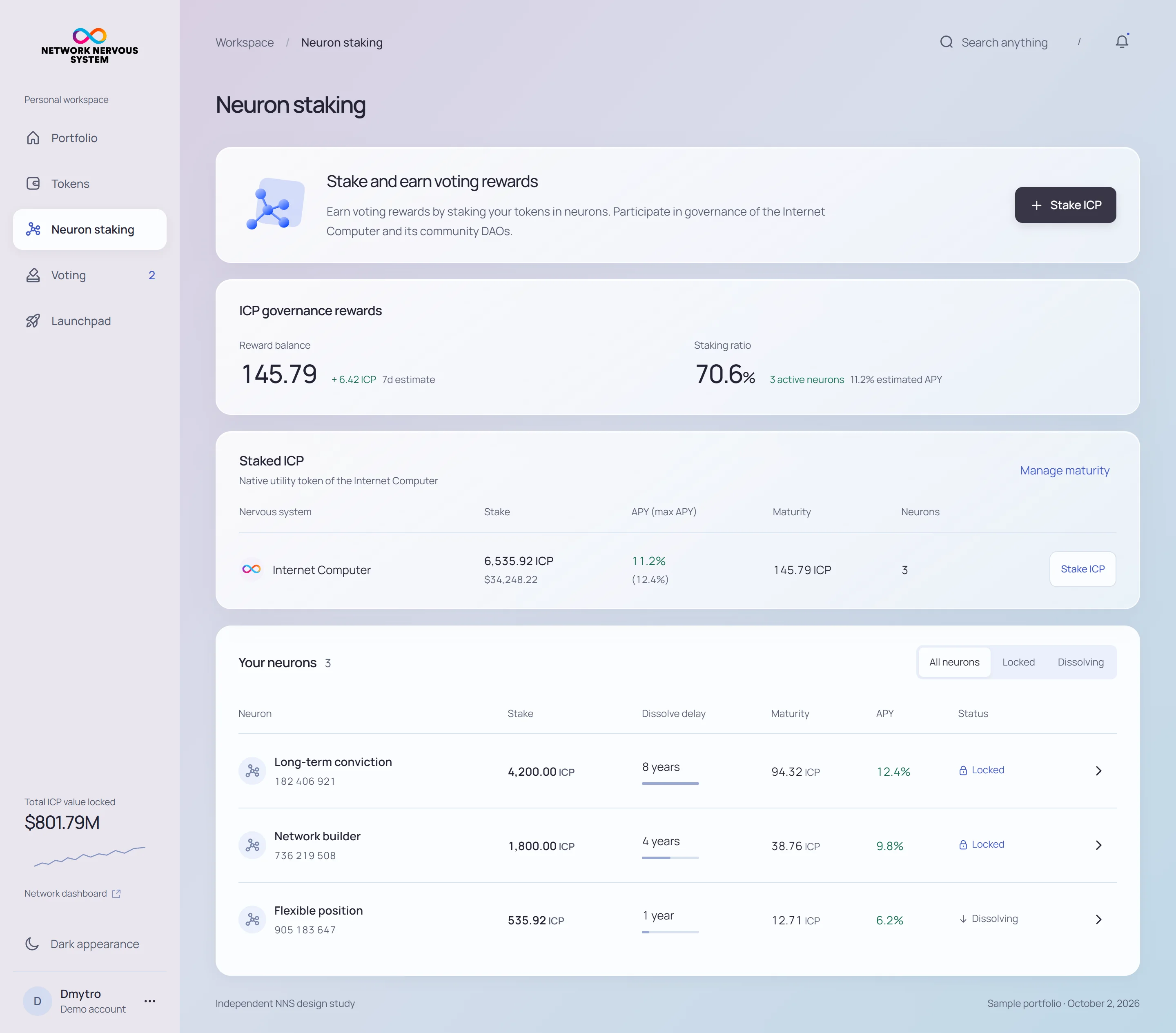
Task: Click the + 6.42 ICP estimate value
Action: (354, 380)
